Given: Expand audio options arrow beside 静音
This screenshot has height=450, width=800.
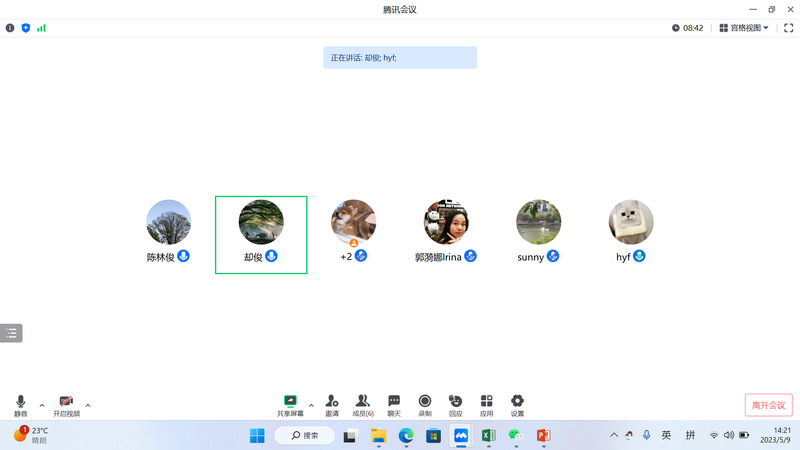Looking at the screenshot, I should click(x=42, y=405).
